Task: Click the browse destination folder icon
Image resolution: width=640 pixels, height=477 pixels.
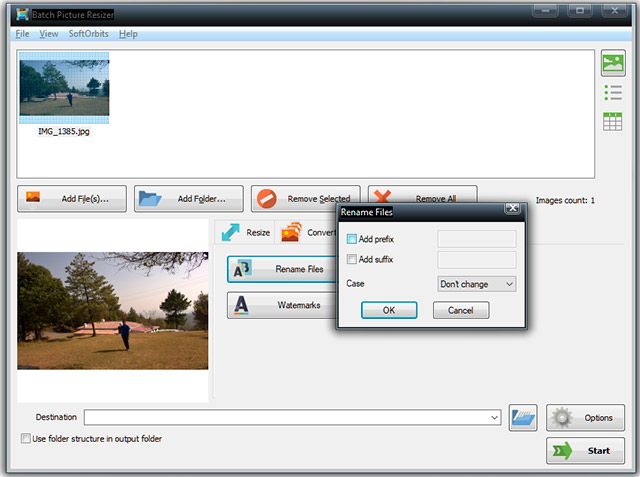Action: [x=523, y=418]
